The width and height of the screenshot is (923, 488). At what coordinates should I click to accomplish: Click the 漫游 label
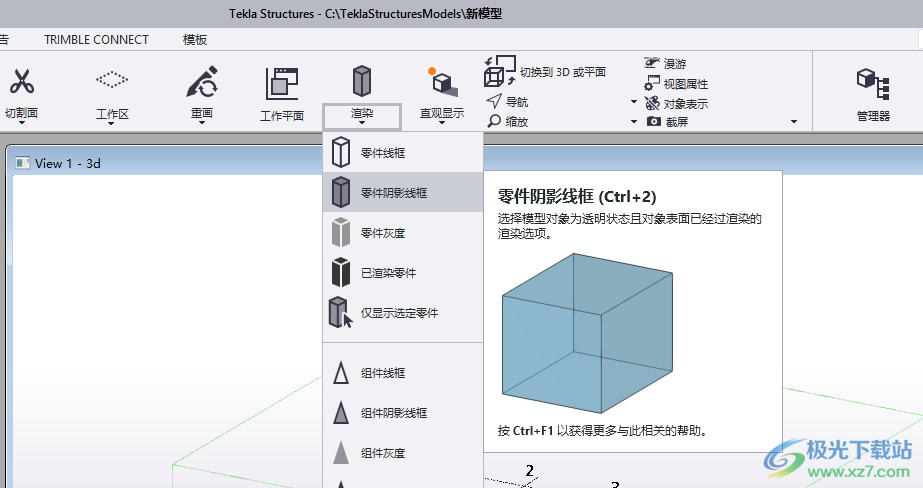675,64
